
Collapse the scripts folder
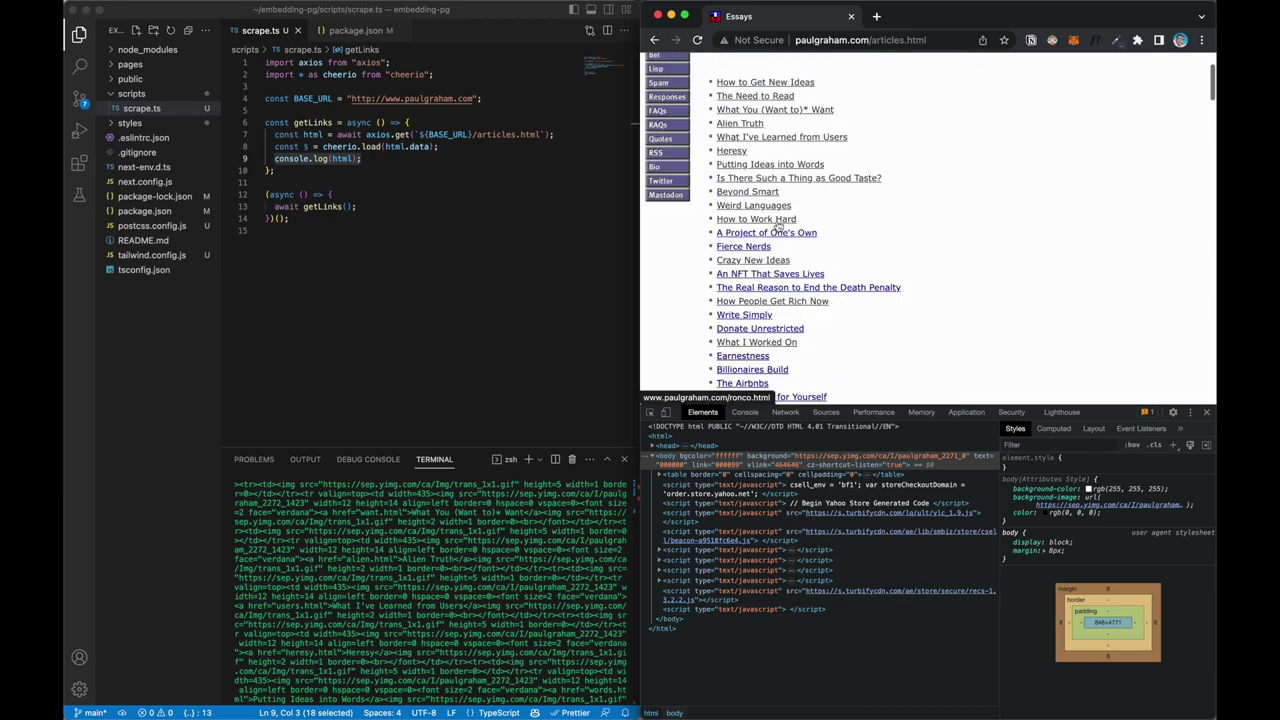point(131,93)
